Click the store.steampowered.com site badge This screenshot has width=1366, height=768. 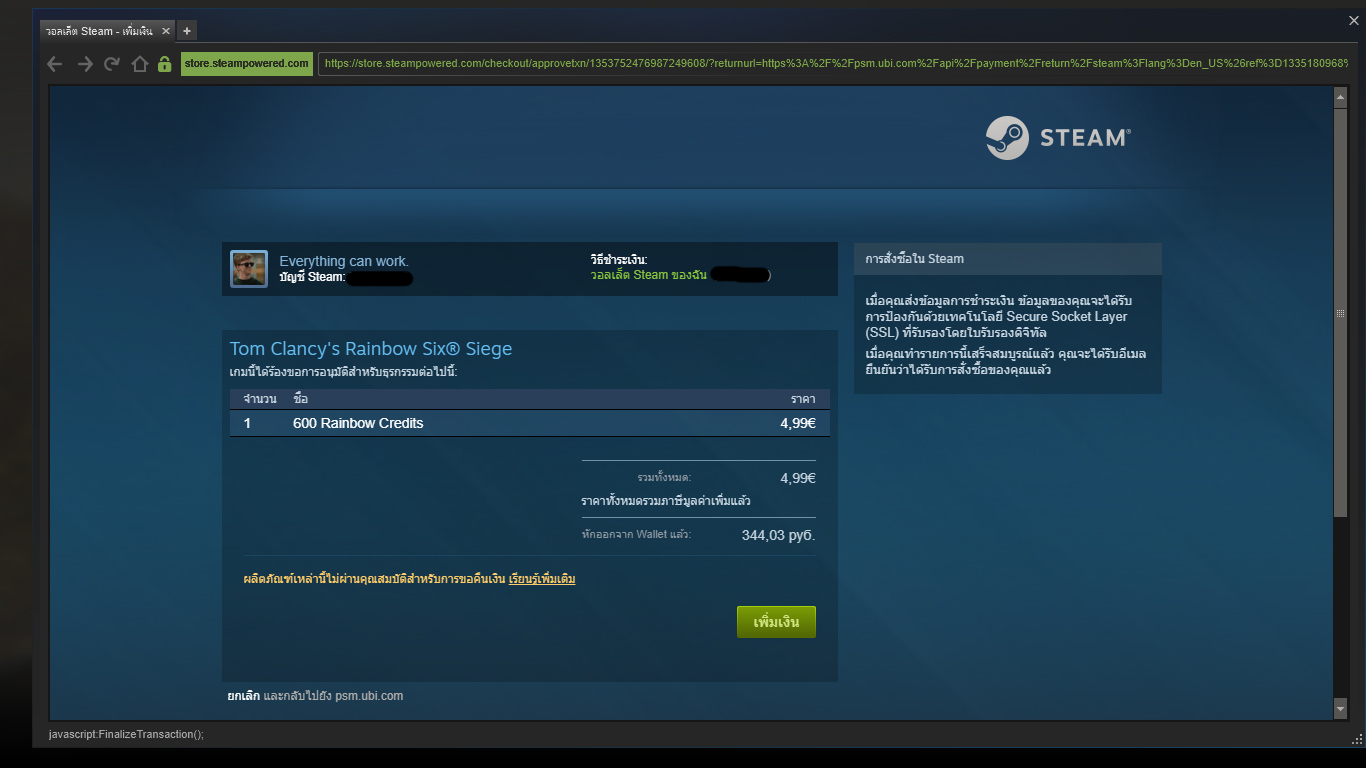click(247, 64)
